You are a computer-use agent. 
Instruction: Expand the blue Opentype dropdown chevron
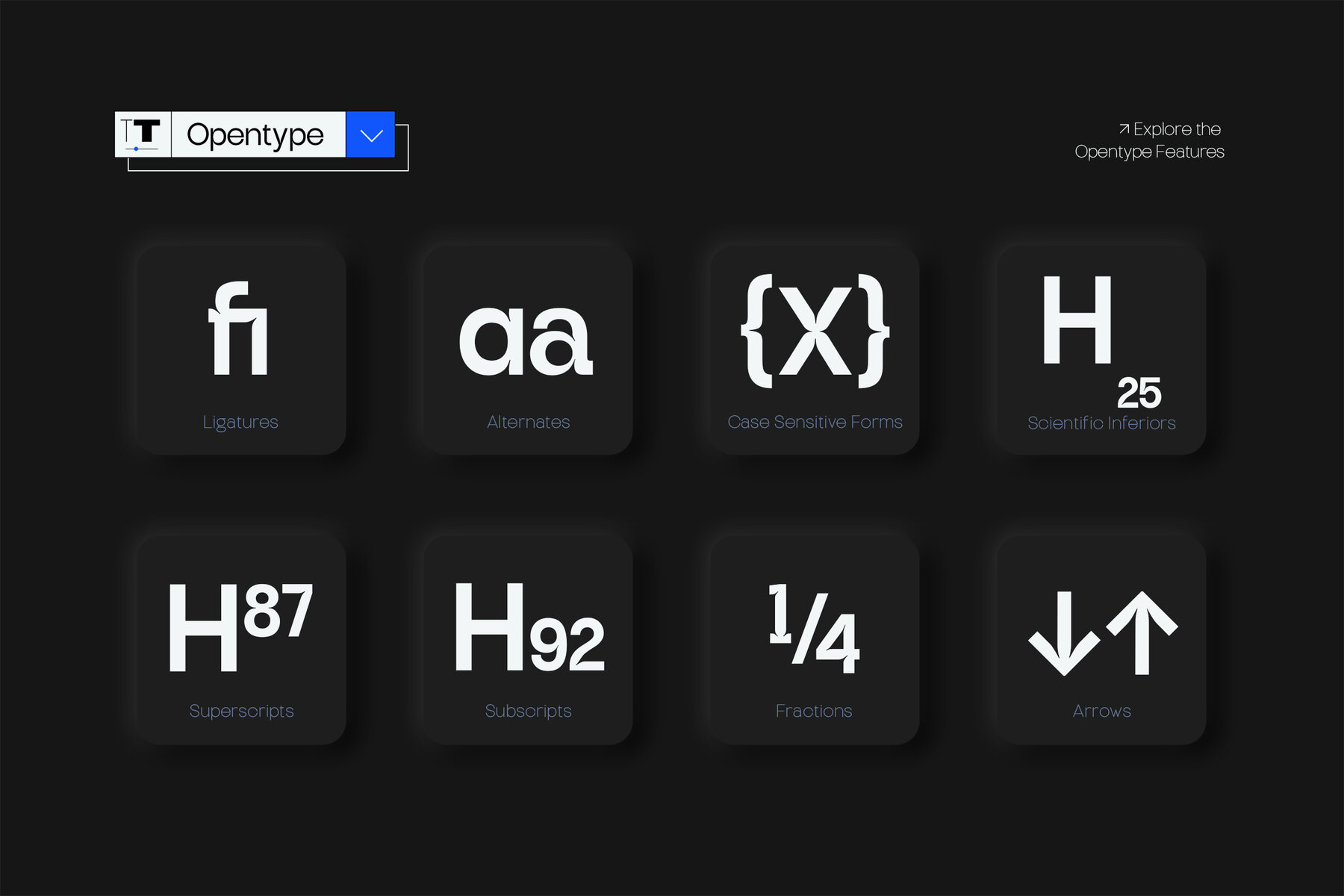point(370,135)
